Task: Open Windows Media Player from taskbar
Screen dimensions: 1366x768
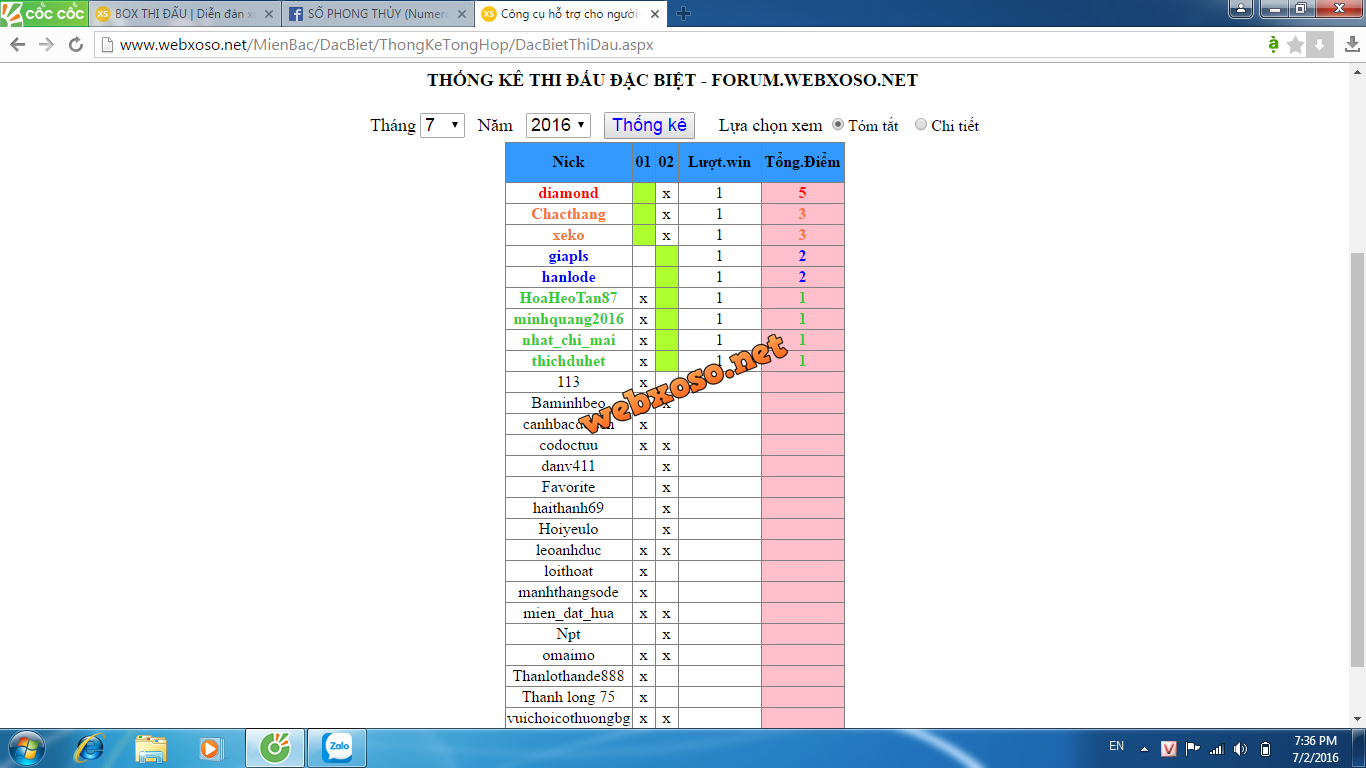Action: tap(210, 748)
